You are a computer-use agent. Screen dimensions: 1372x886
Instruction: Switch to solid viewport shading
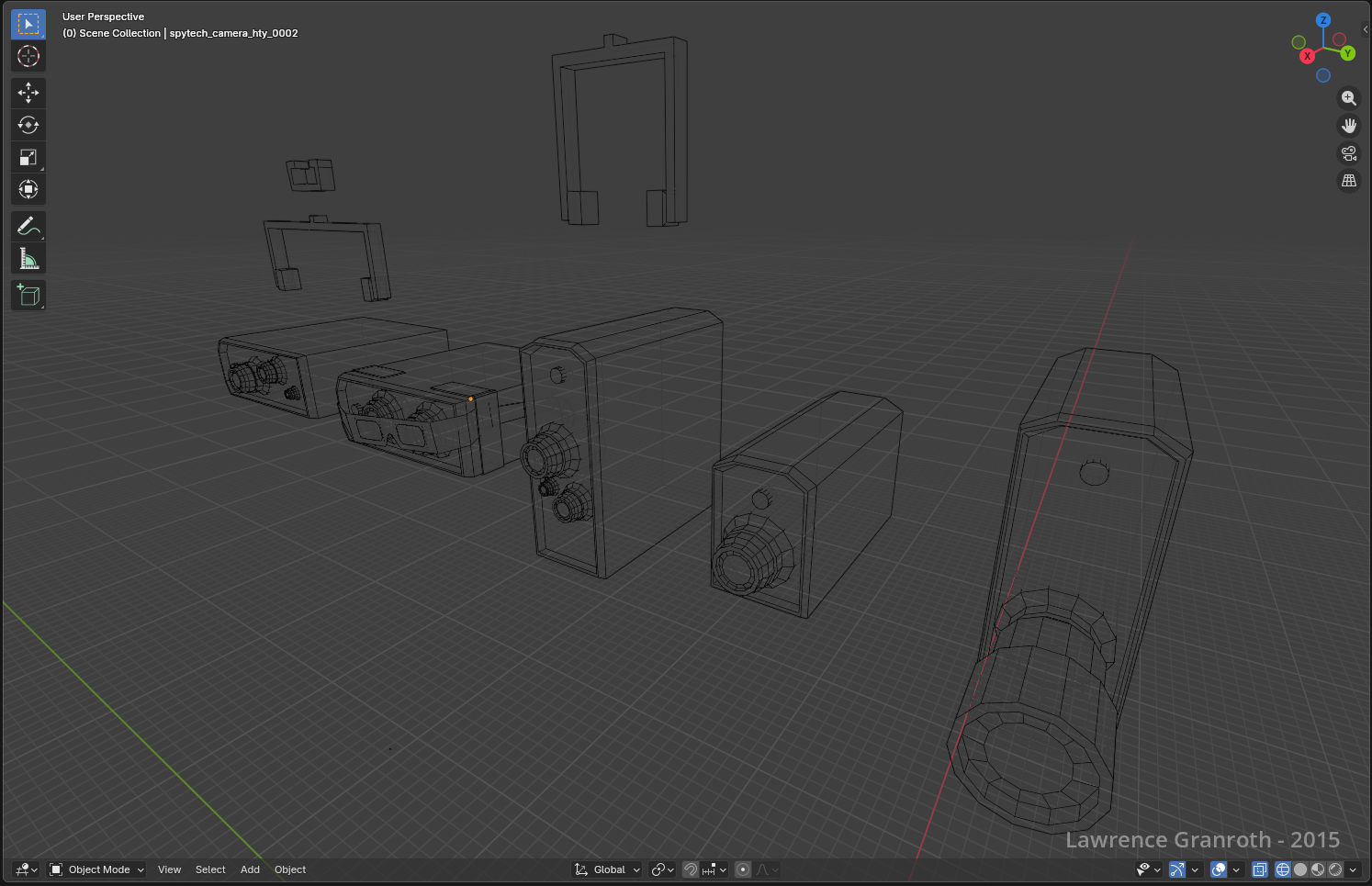click(x=1300, y=869)
